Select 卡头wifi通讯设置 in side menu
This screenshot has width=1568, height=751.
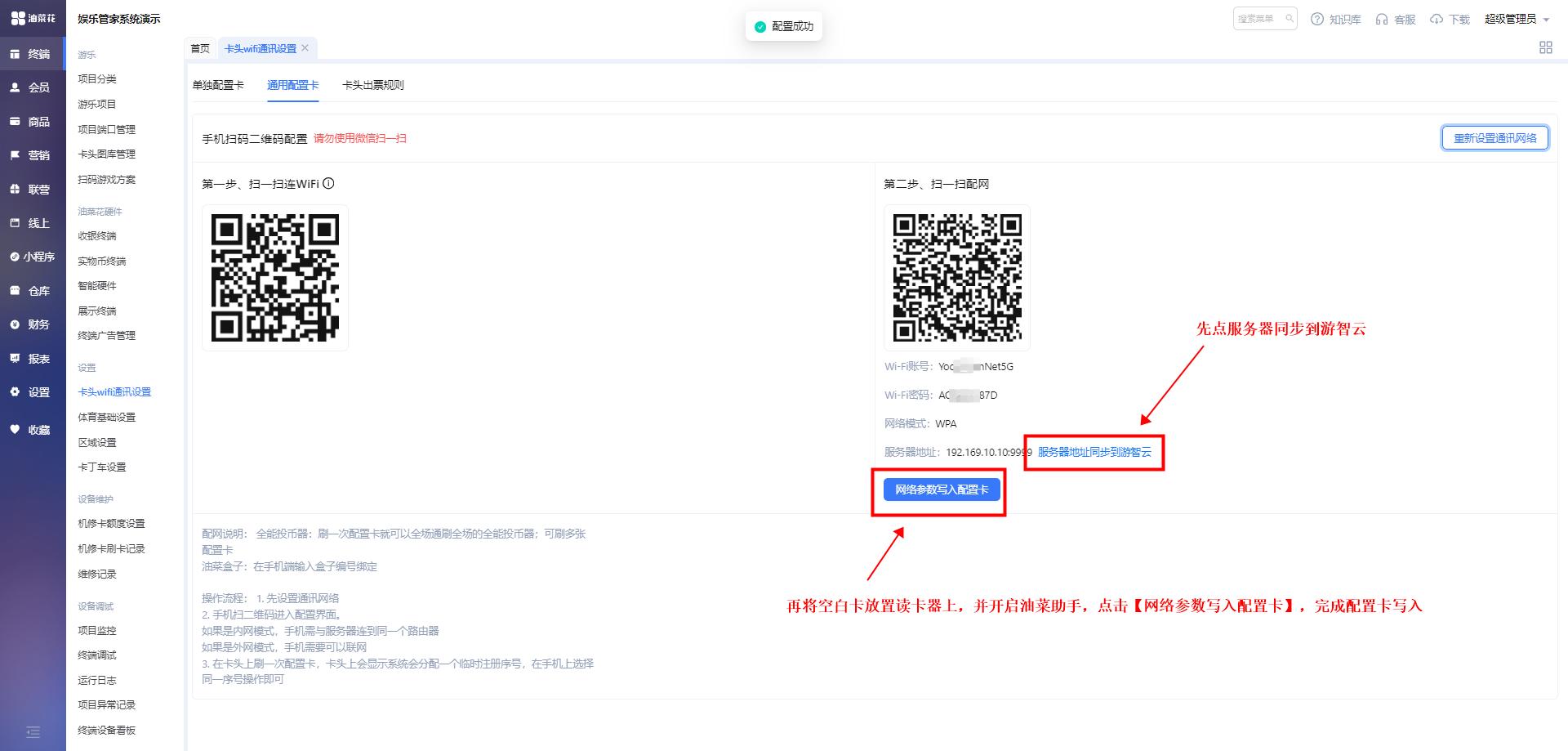click(x=114, y=392)
